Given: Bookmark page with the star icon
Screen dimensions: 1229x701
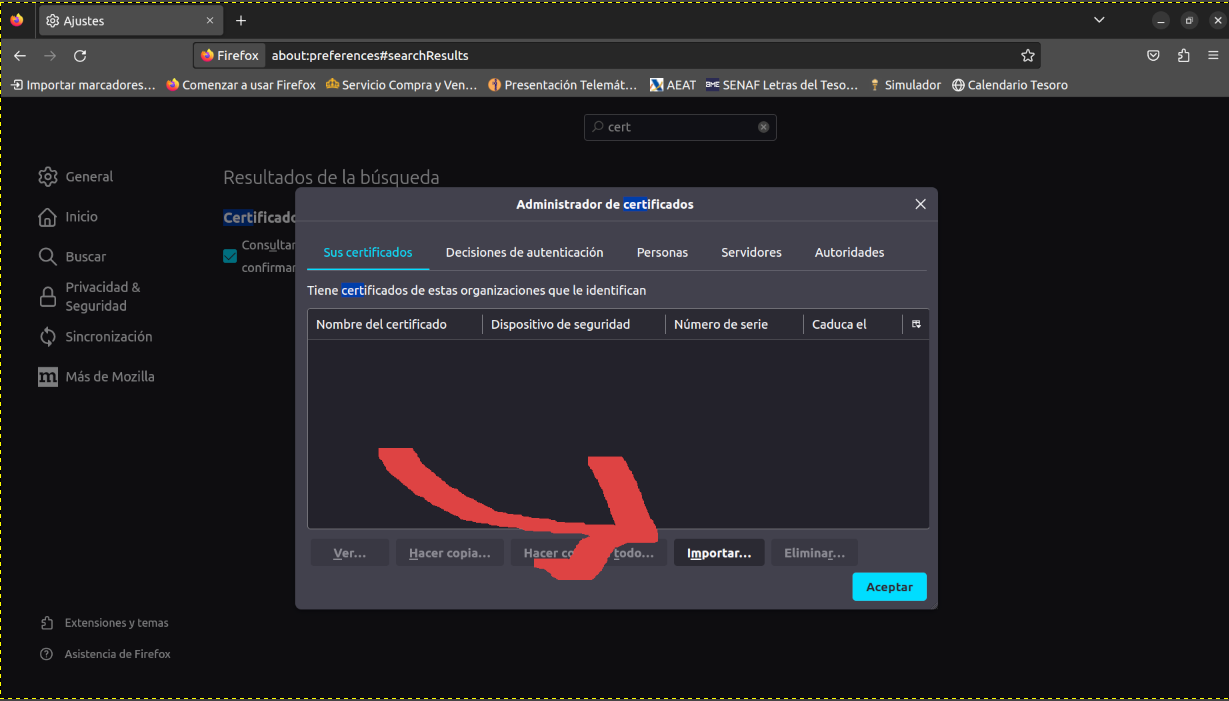Looking at the screenshot, I should coord(1027,56).
